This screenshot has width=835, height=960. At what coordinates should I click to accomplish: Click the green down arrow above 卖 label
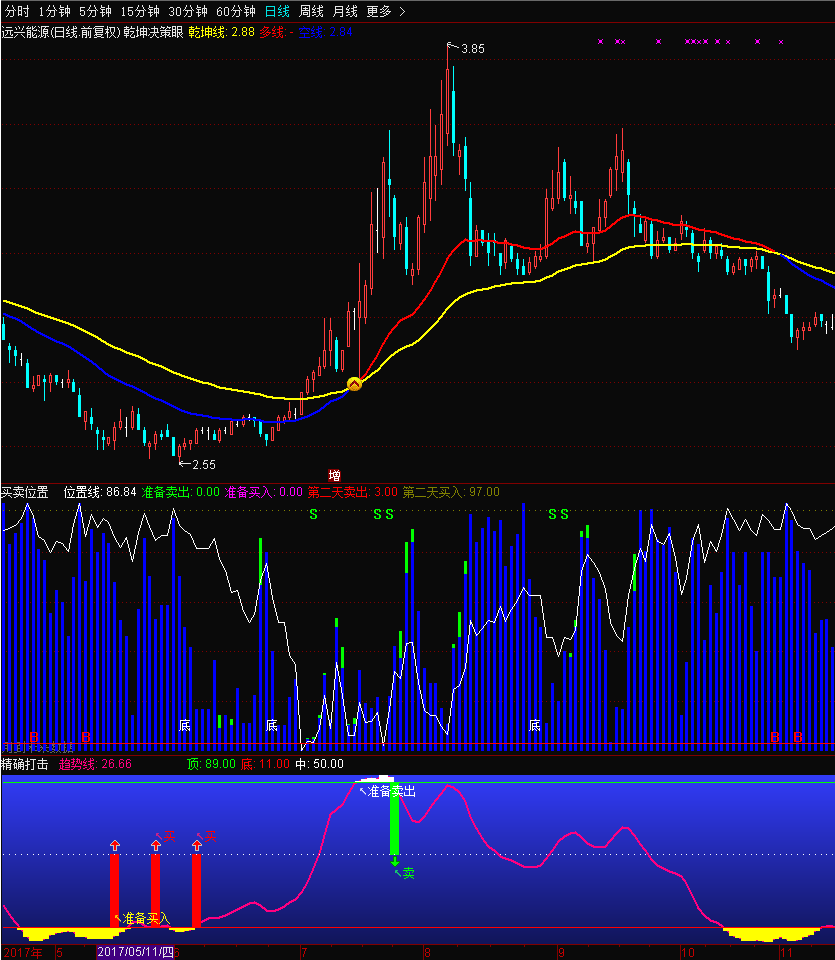point(395,861)
